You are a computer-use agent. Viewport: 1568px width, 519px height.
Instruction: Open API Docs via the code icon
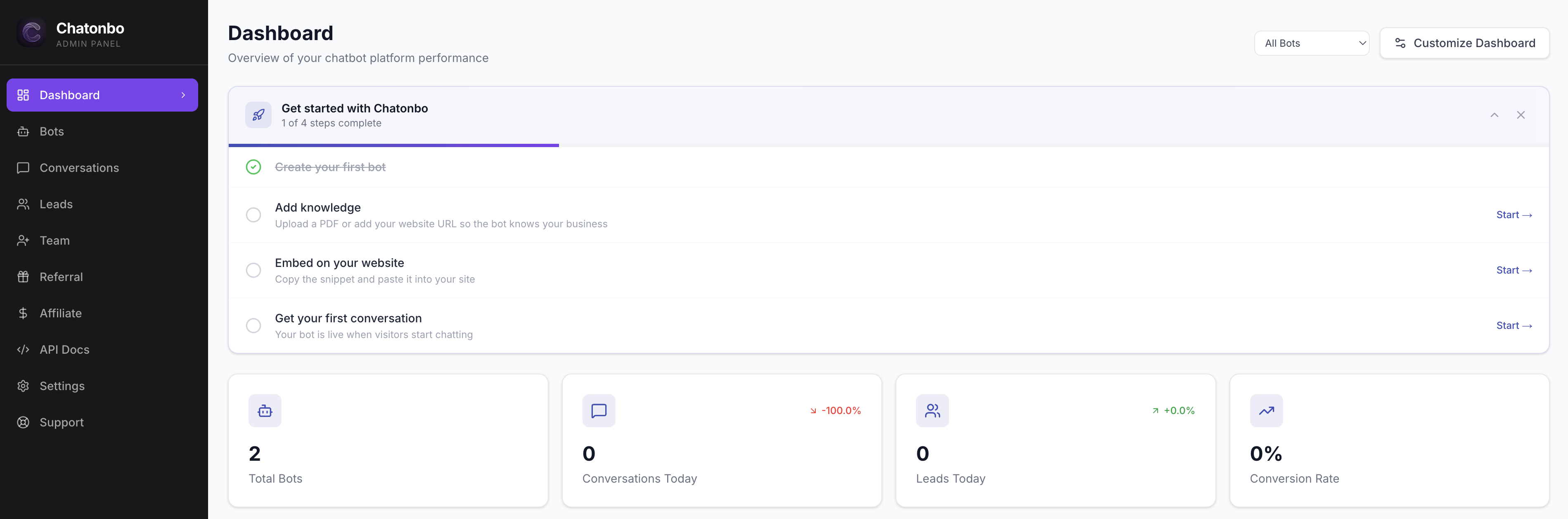point(23,349)
